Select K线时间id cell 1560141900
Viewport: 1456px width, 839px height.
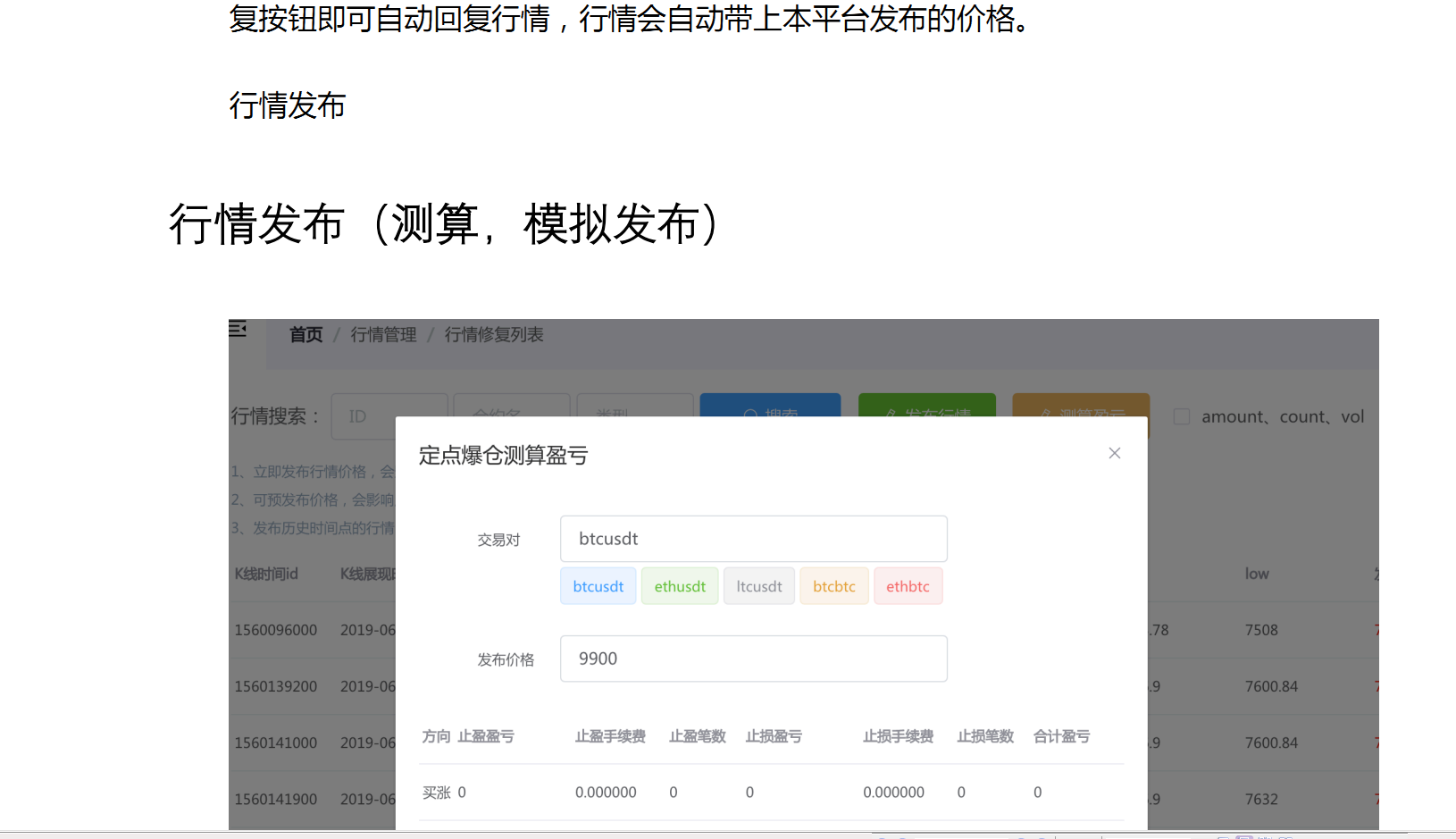tap(276, 799)
